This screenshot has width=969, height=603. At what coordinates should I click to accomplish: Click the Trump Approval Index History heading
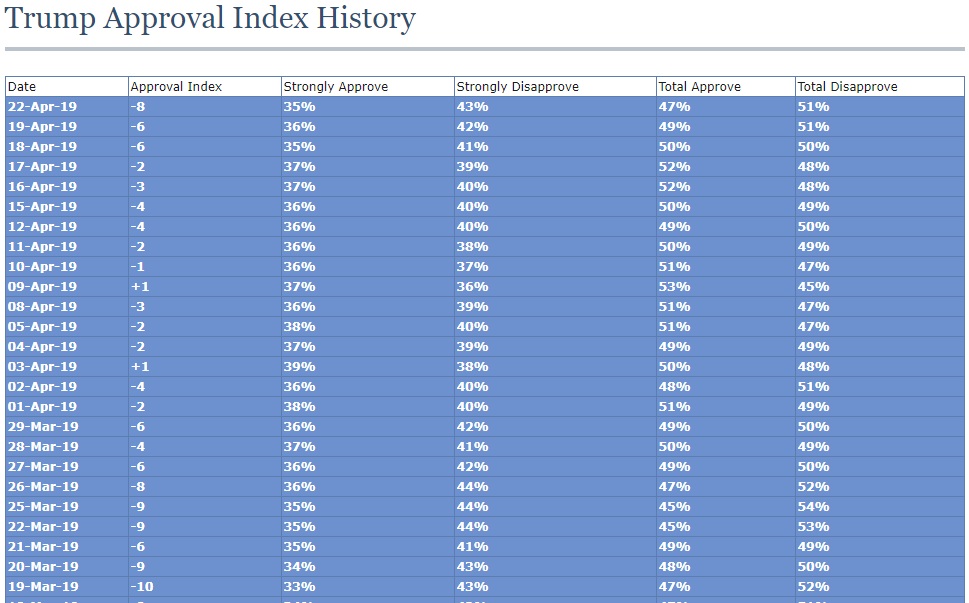point(210,18)
